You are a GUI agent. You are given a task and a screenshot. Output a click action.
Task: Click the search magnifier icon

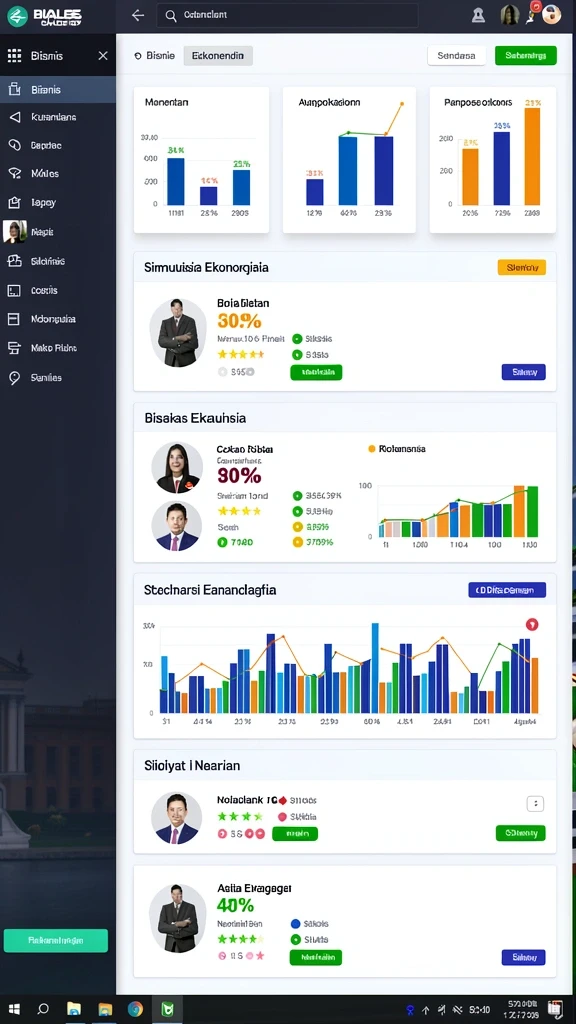171,16
